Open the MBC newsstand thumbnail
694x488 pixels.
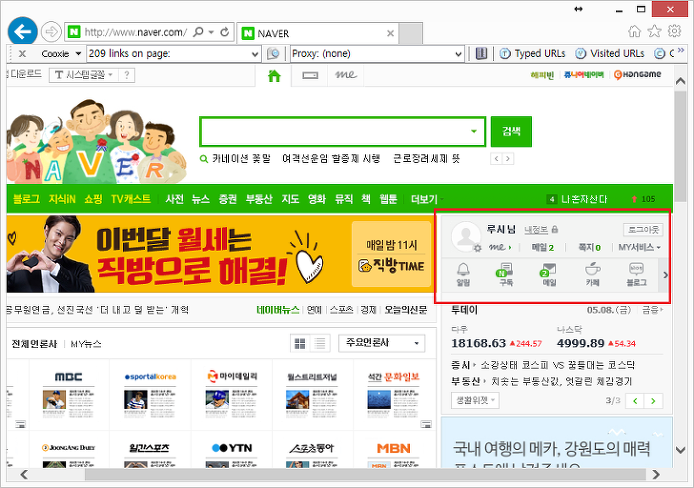[x=69, y=394]
